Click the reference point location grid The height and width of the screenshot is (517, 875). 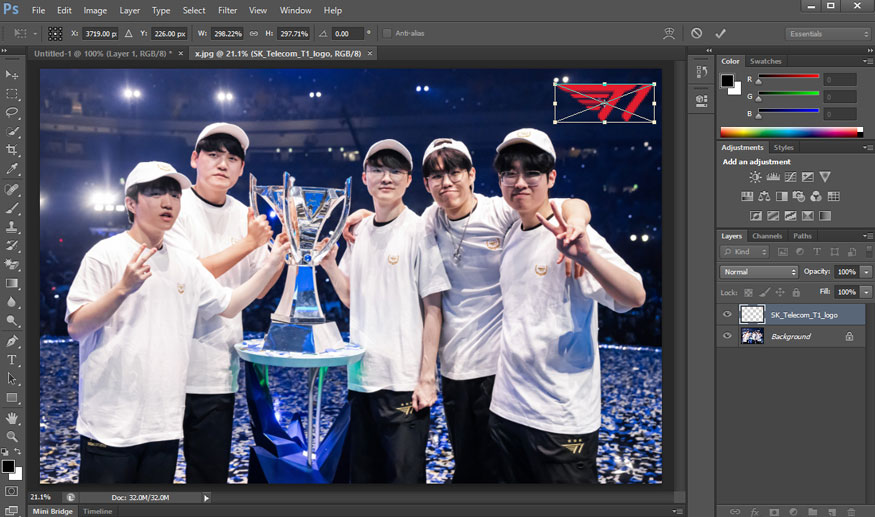click(x=55, y=33)
